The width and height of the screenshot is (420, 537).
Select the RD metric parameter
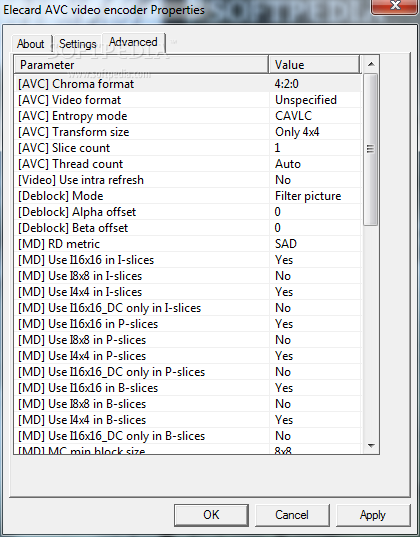click(x=188, y=244)
